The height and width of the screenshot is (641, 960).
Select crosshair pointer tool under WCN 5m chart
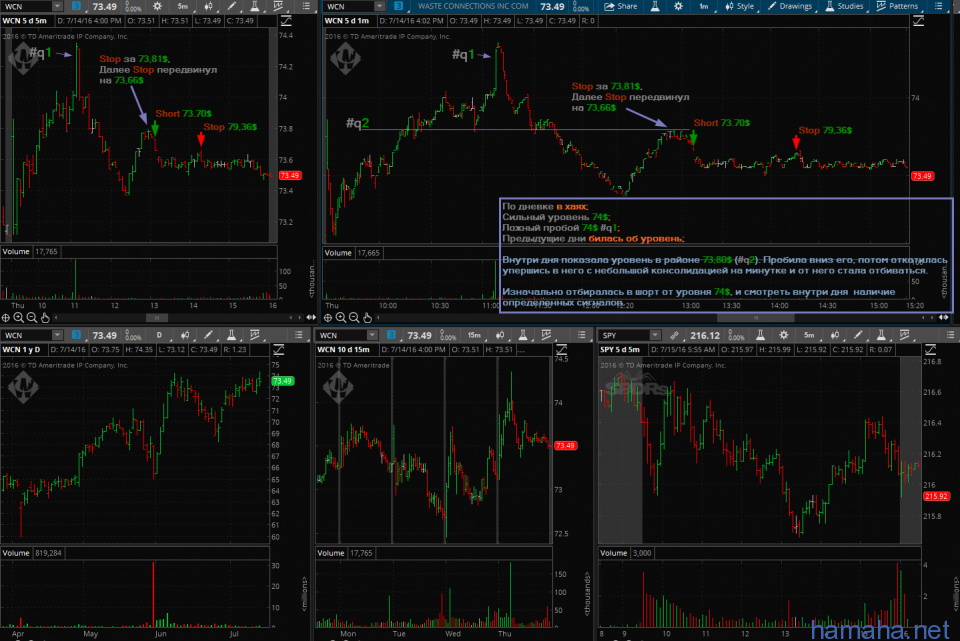(x=6, y=317)
